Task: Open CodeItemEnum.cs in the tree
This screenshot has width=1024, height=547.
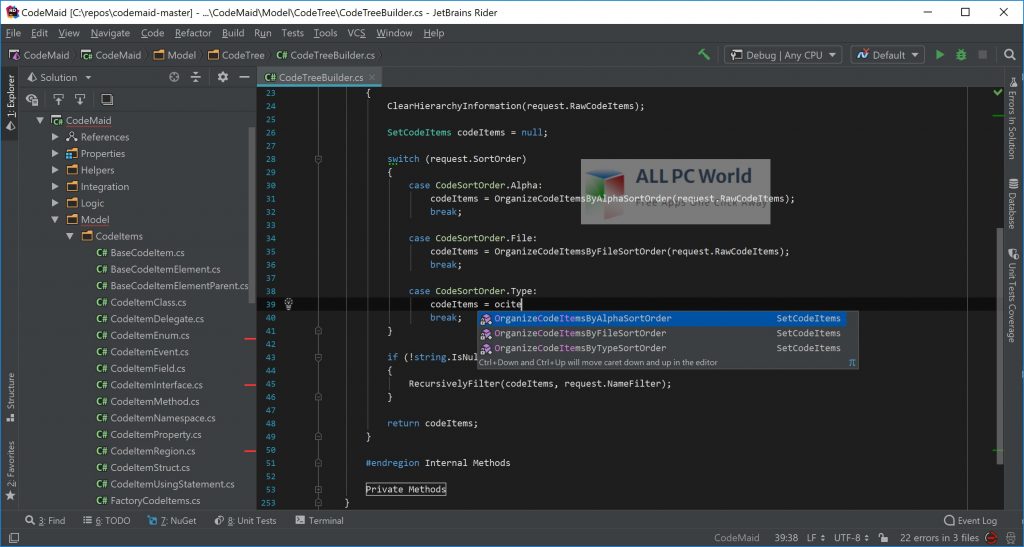Action: coord(150,335)
